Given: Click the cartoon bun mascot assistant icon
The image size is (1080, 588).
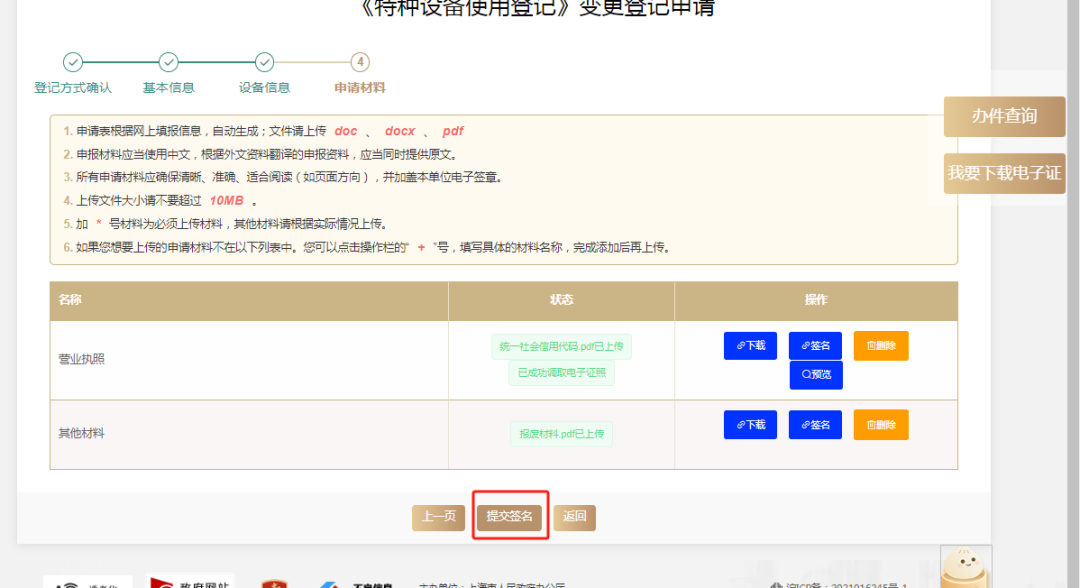Looking at the screenshot, I should pos(964,568).
